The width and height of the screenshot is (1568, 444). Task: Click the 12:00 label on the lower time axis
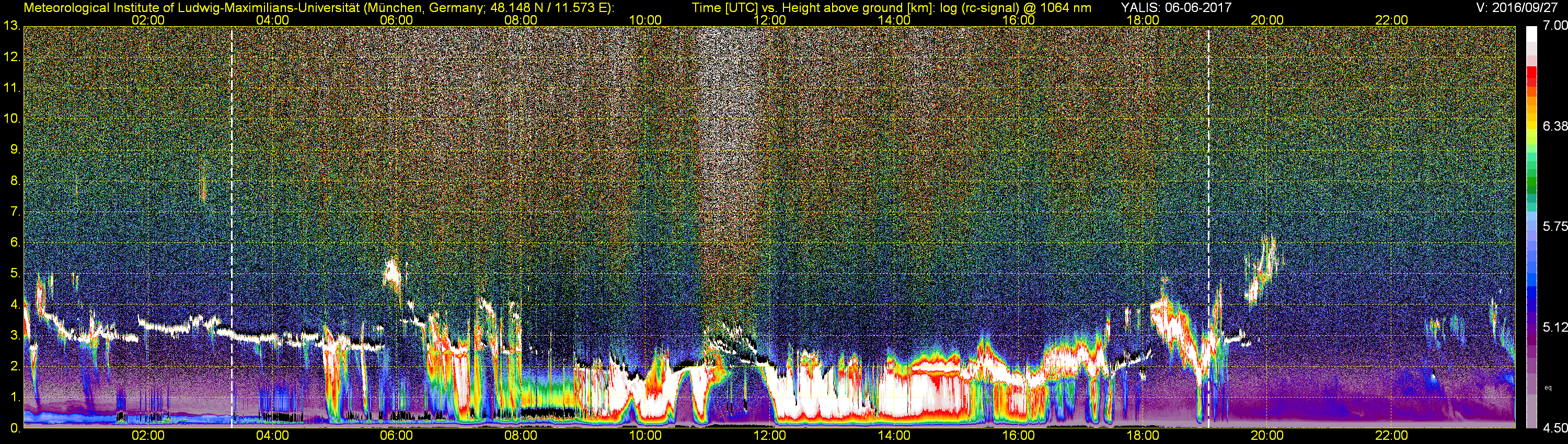(x=769, y=436)
